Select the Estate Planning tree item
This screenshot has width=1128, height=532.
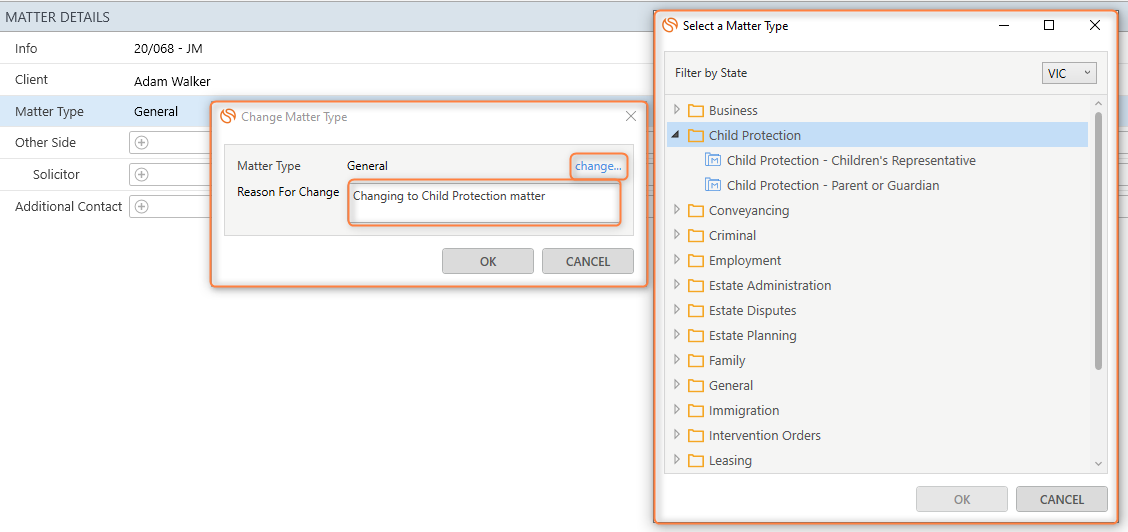(x=752, y=335)
